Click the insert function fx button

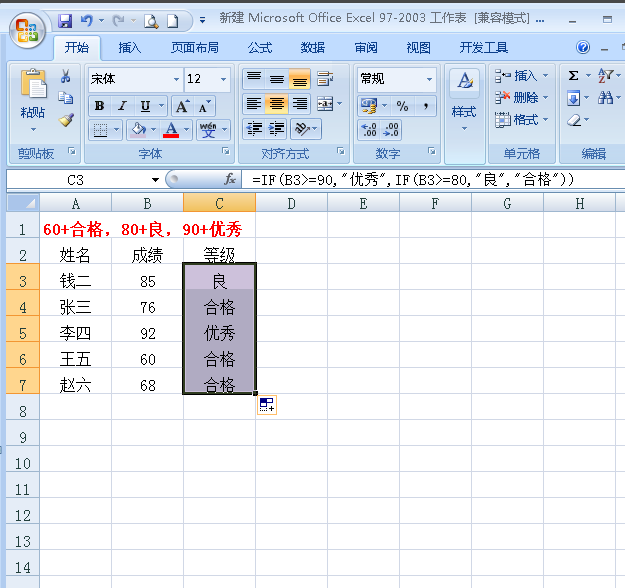[x=230, y=179]
